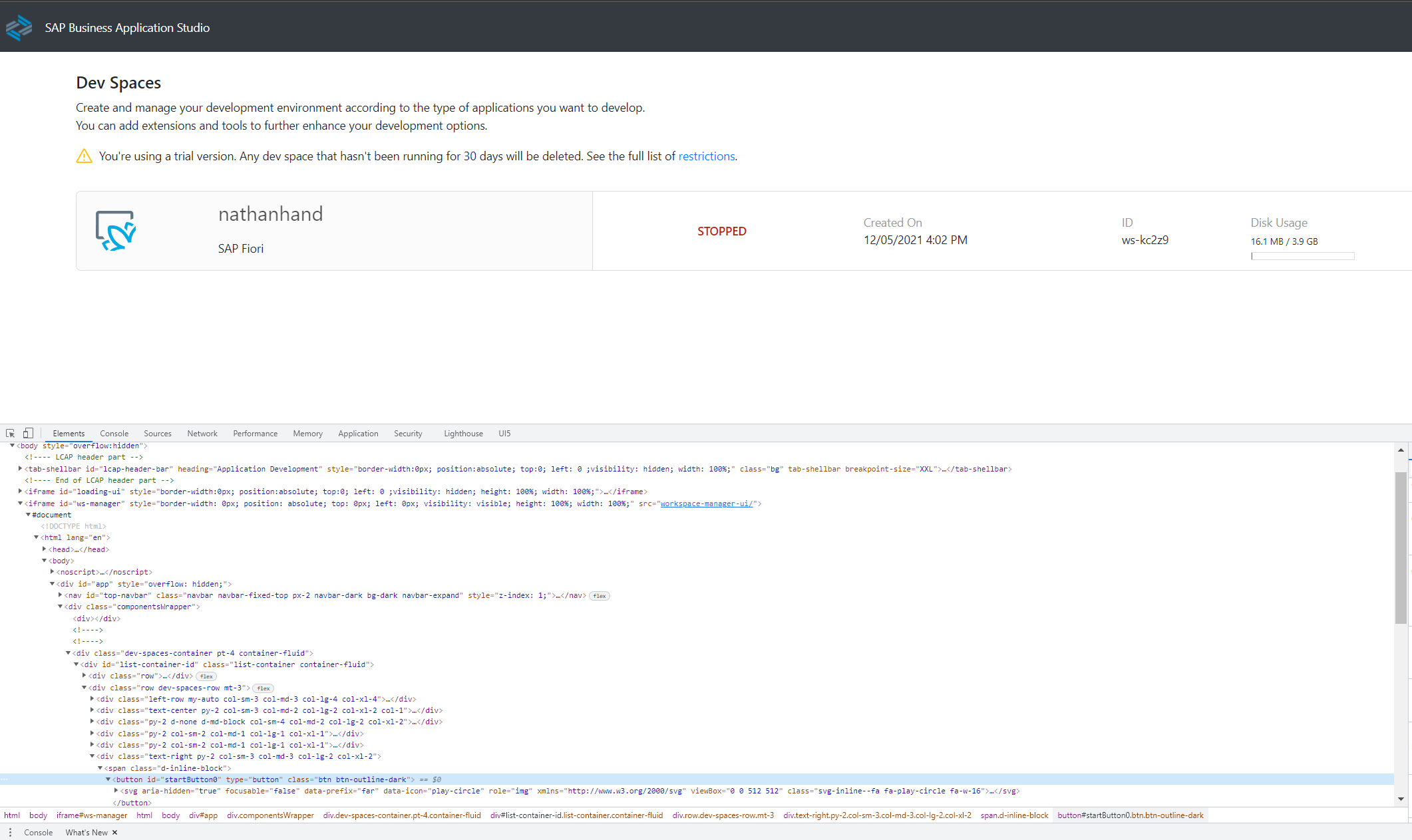Click the STOPPED status text
Viewport: 1412px width, 840px height.
pos(722,231)
